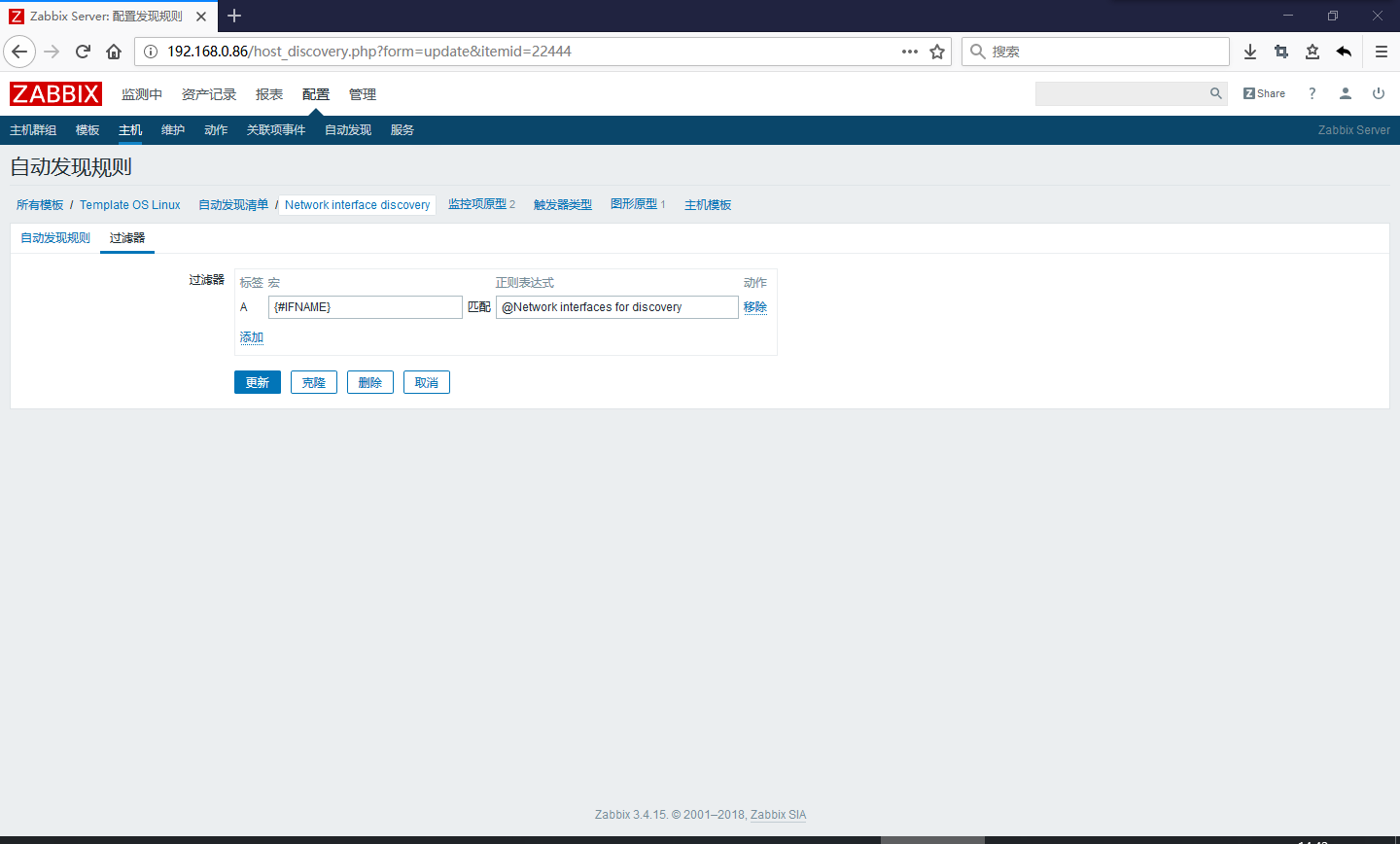Image resolution: width=1400 pixels, height=844 pixels.
Task: Open the 报表 top menu
Action: [x=269, y=94]
